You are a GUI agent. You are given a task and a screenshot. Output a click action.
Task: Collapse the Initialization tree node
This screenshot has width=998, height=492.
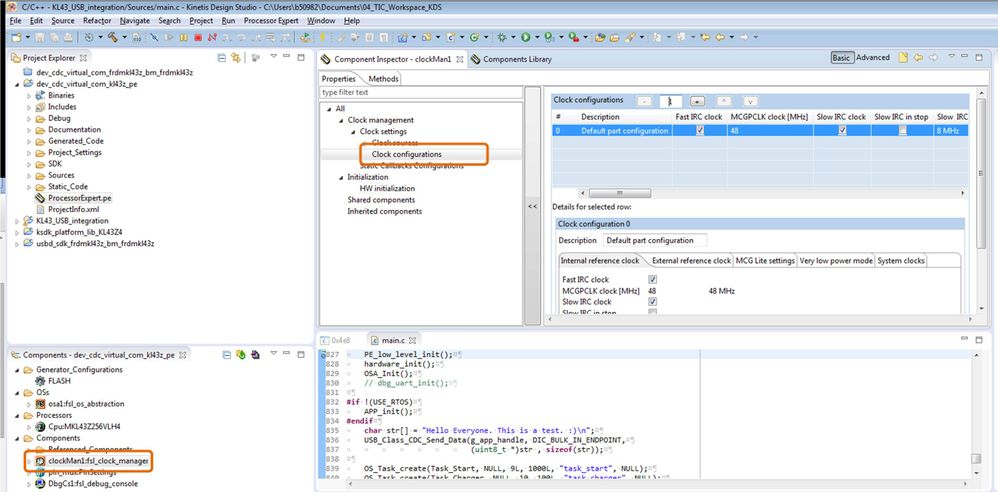(341, 178)
